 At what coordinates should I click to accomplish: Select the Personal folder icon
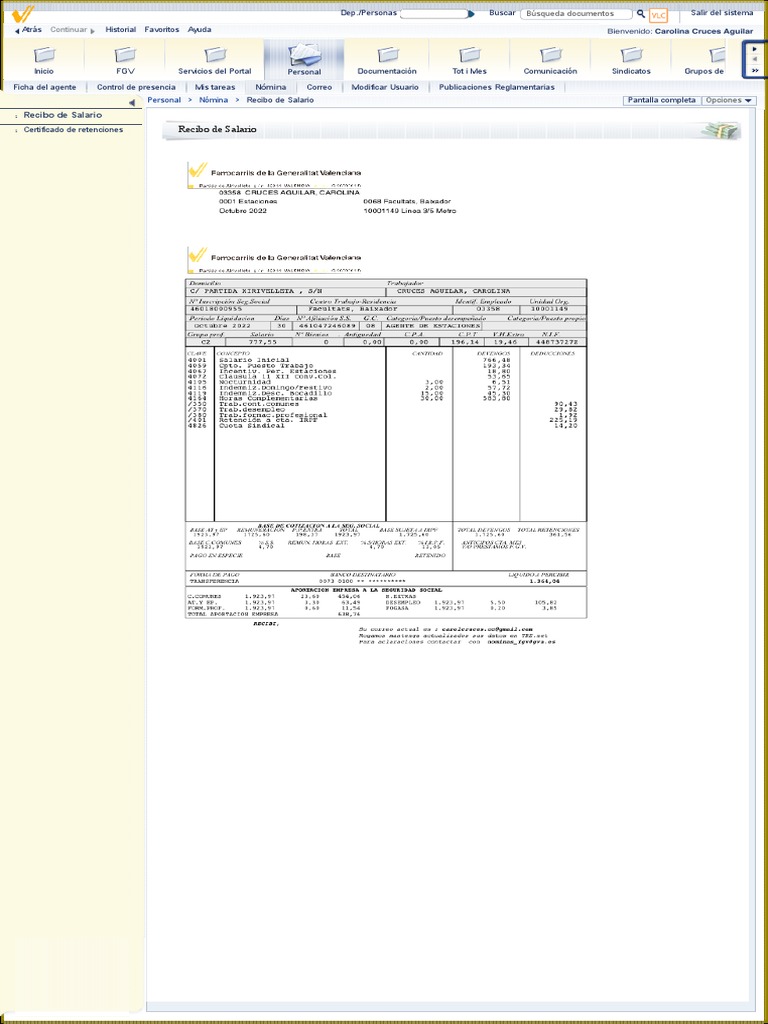coord(304,54)
